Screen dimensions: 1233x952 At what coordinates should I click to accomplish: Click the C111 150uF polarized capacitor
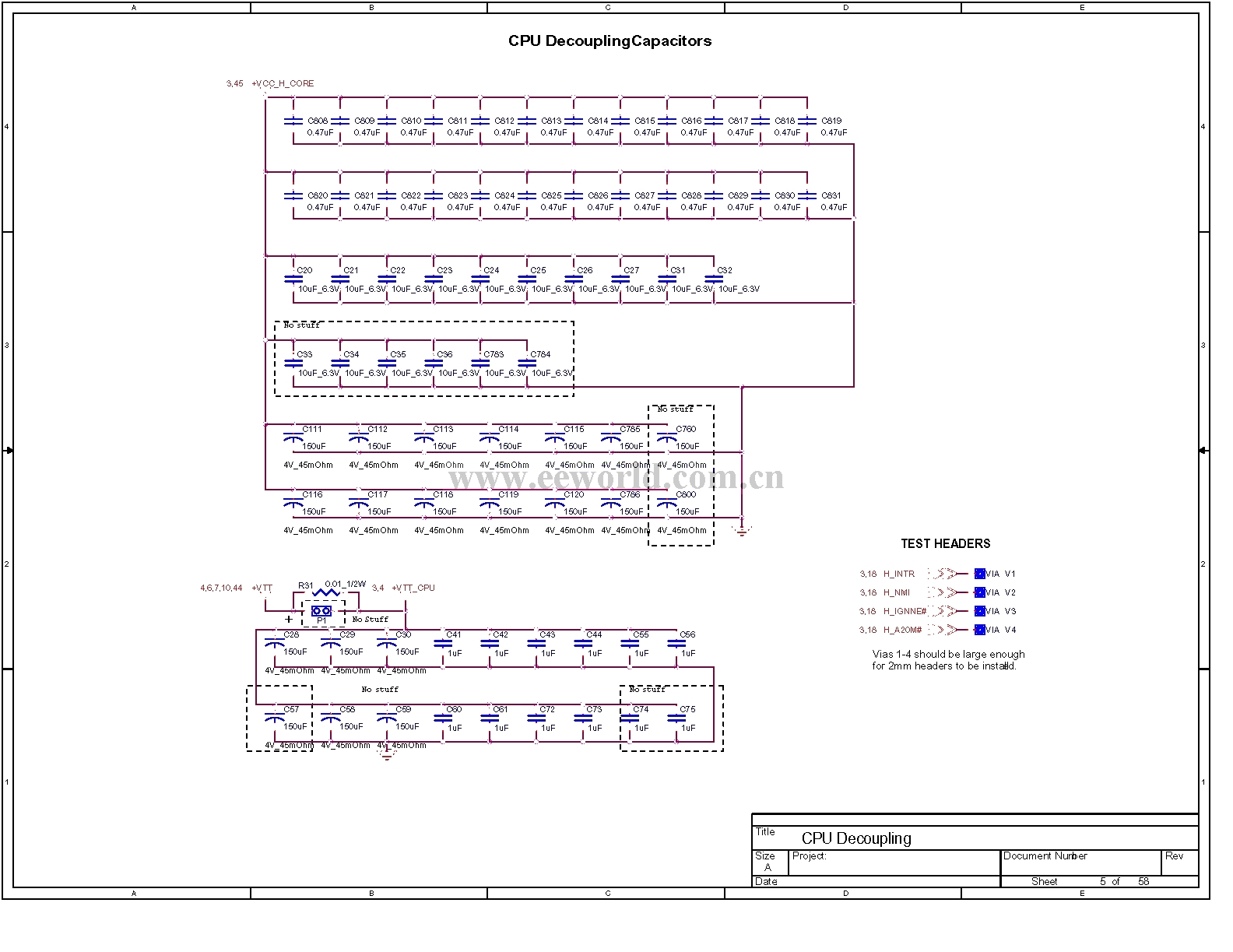click(x=293, y=438)
